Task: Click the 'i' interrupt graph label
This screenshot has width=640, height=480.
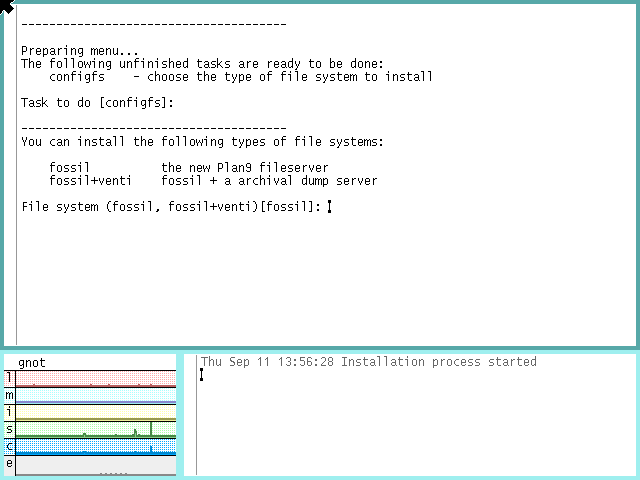Action: [10, 412]
